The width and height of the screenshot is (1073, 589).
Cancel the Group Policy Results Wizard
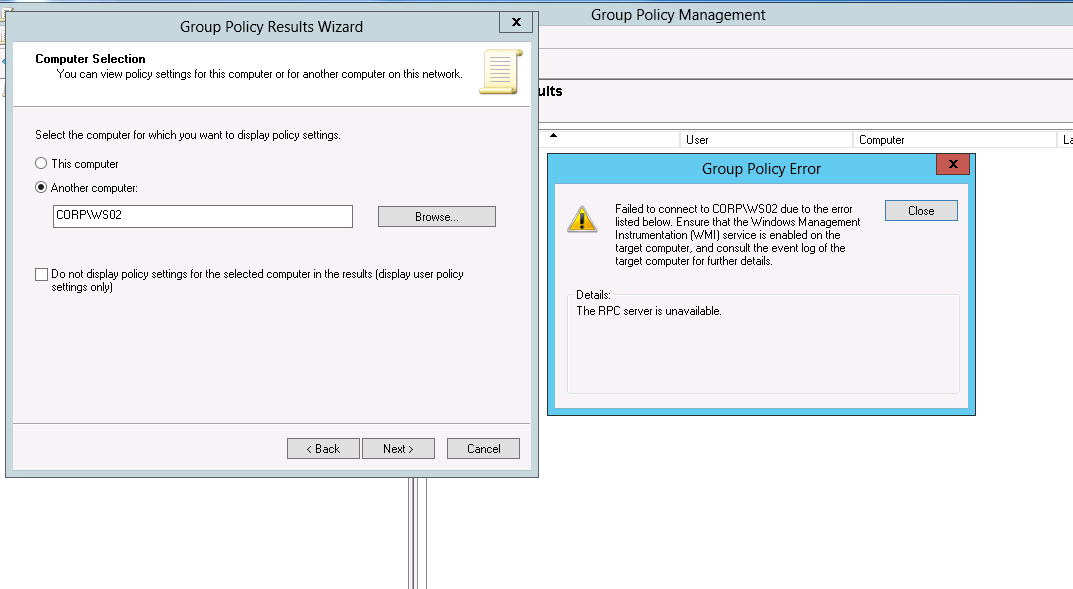pos(483,449)
